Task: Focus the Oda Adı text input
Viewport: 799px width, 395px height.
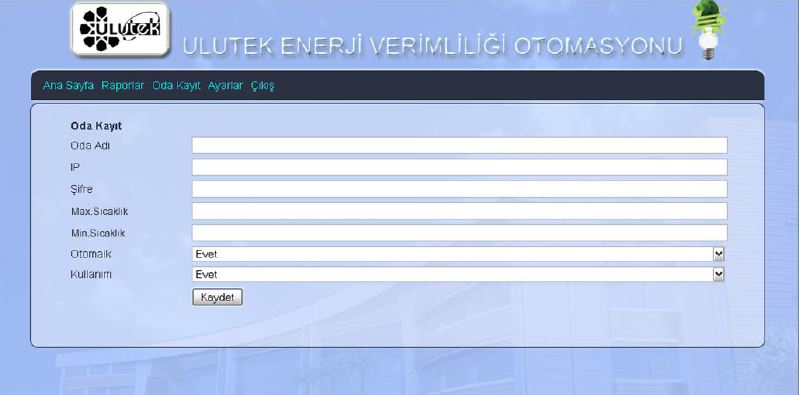Action: pyautogui.click(x=460, y=145)
